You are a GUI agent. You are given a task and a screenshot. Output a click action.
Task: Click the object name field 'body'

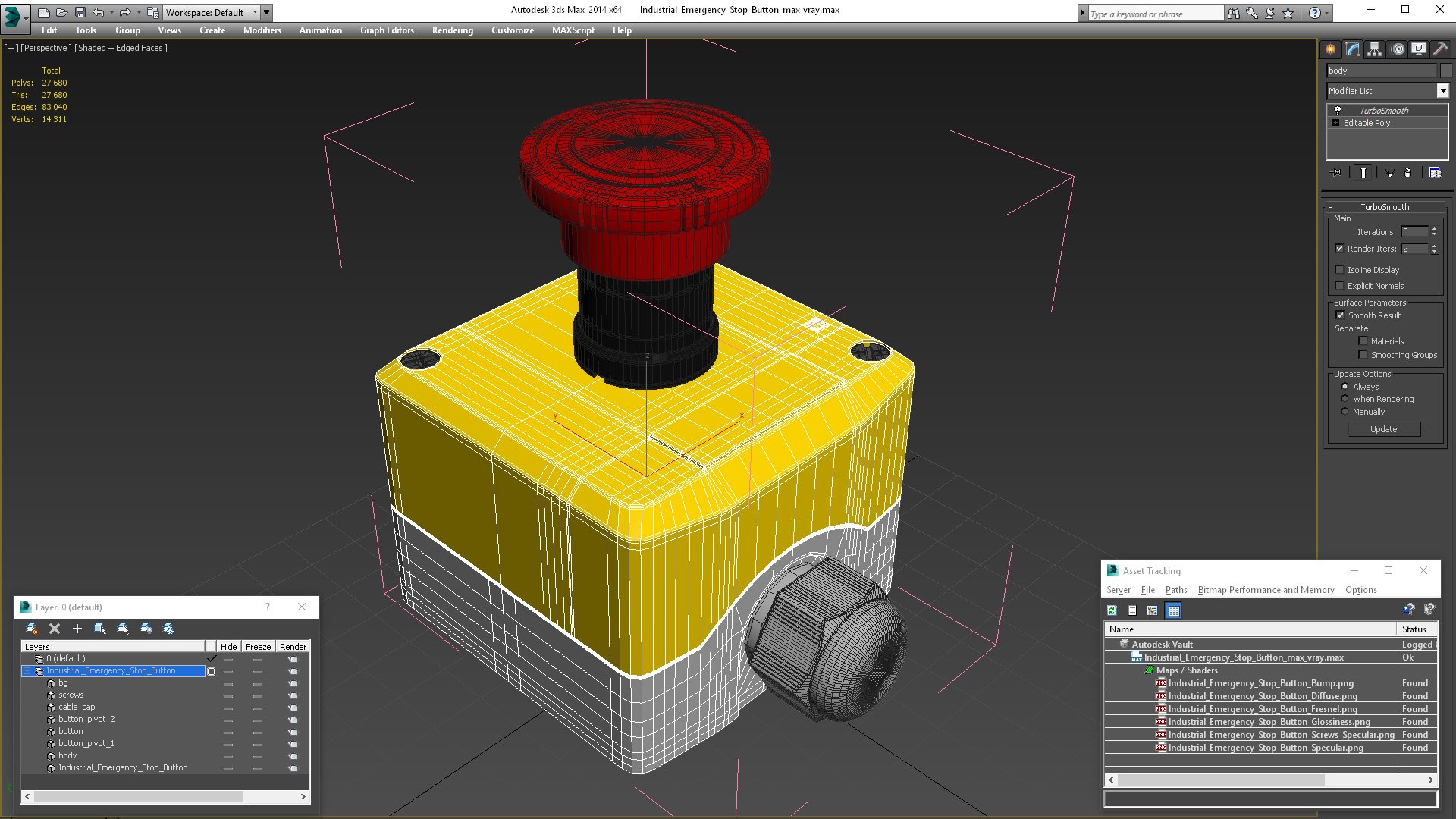click(x=1381, y=71)
